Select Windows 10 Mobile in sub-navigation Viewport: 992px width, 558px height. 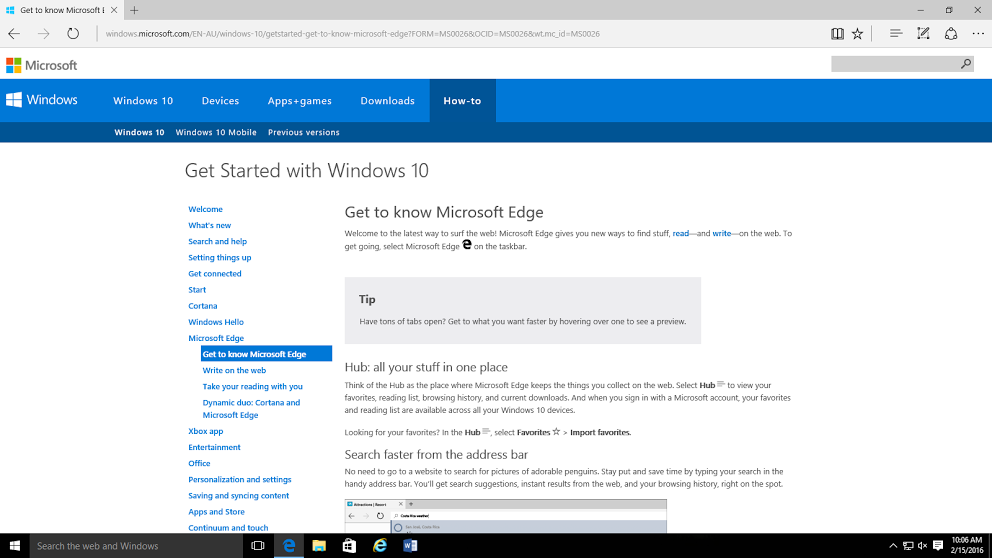click(x=216, y=132)
